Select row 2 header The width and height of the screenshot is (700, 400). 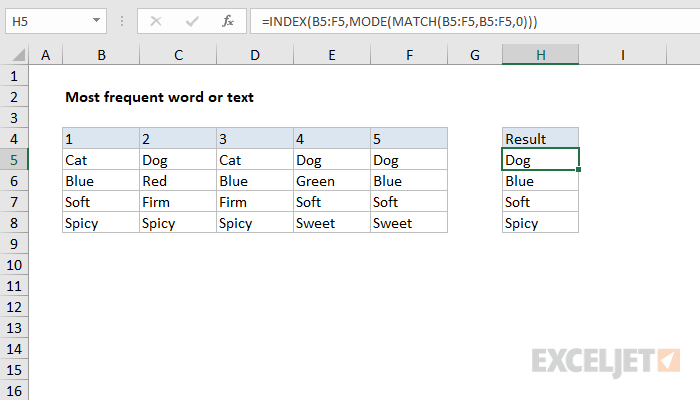pyautogui.click(x=14, y=97)
